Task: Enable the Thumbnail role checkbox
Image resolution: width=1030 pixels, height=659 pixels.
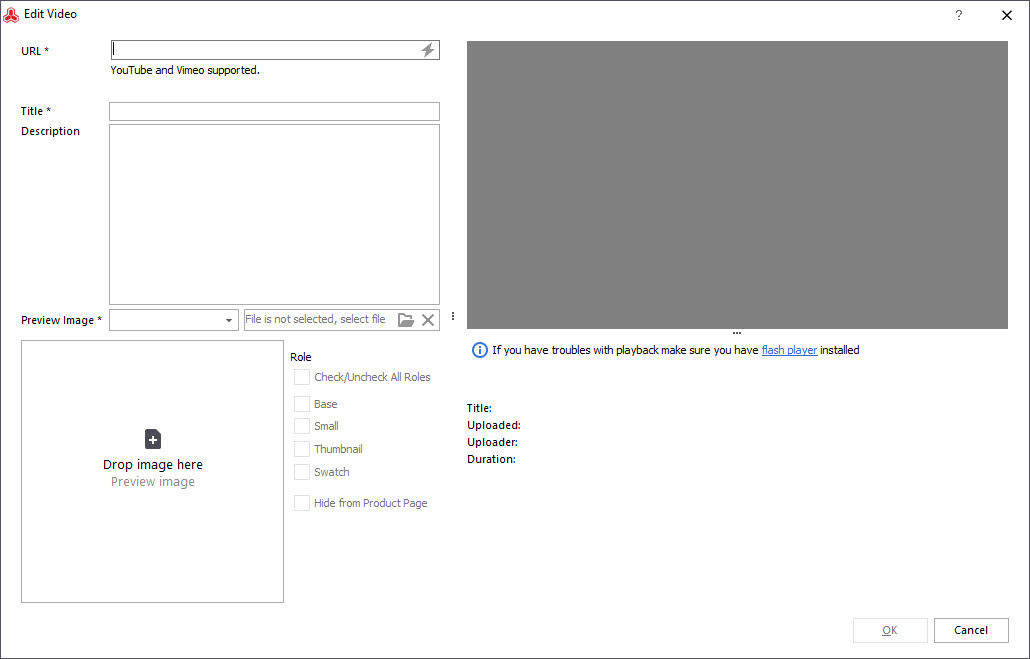Action: click(x=302, y=449)
